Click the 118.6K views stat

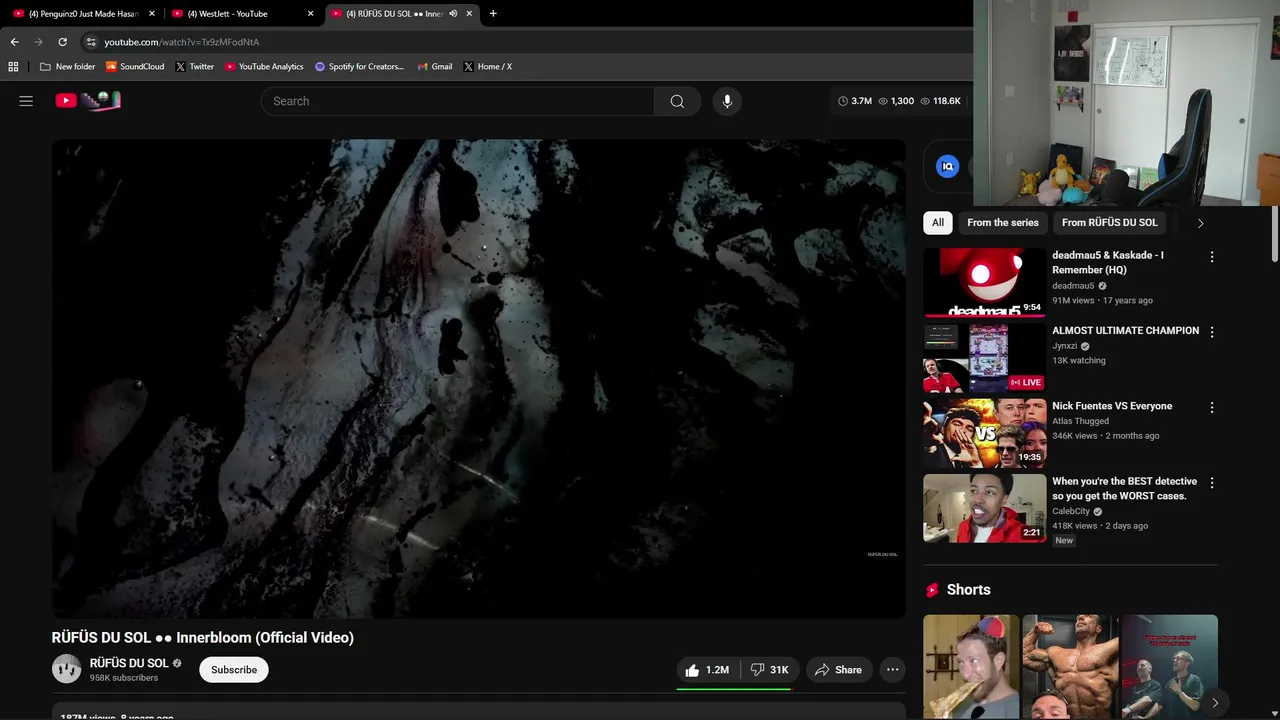(x=940, y=101)
